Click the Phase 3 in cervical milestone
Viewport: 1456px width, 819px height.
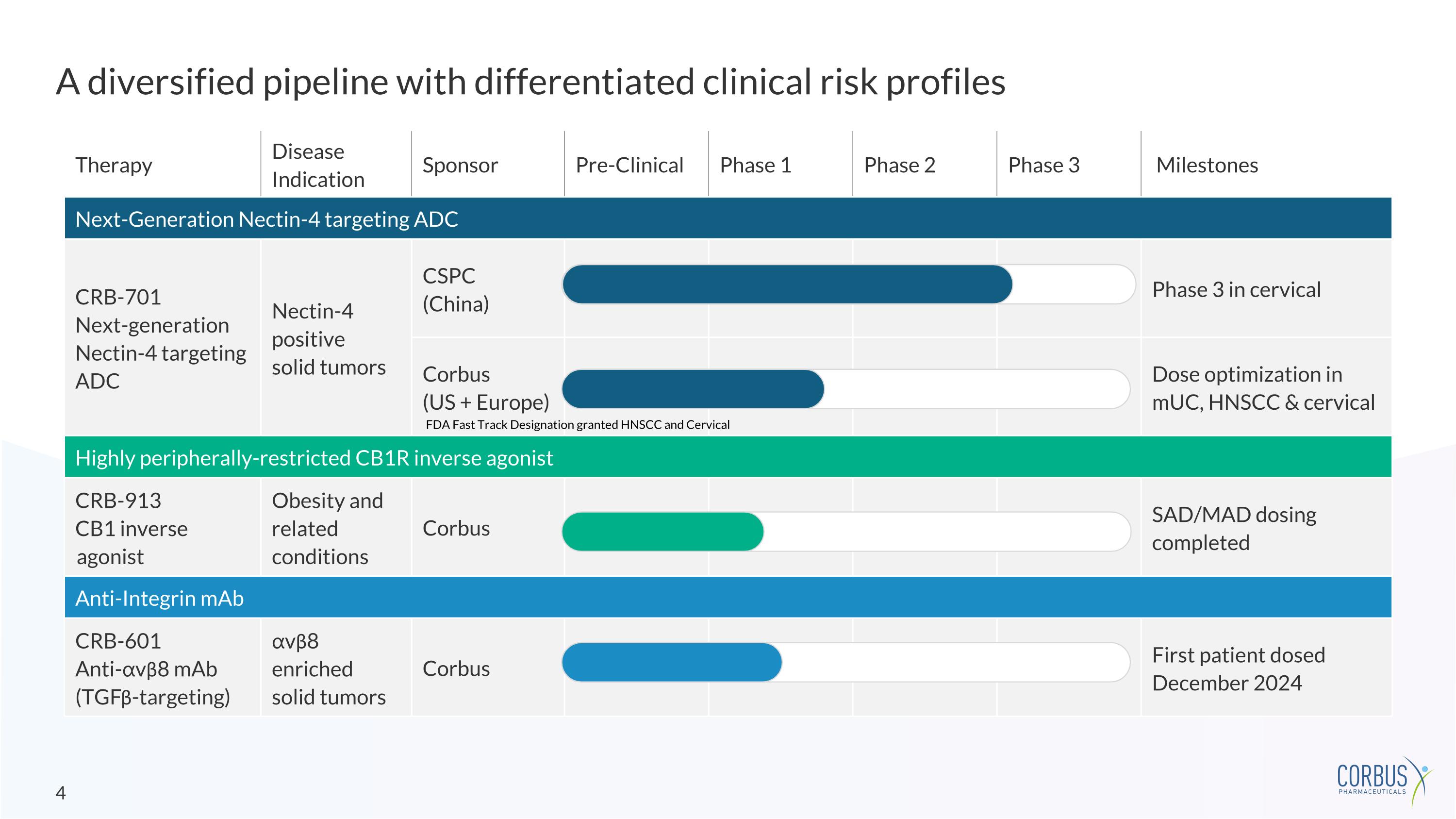pos(1236,289)
